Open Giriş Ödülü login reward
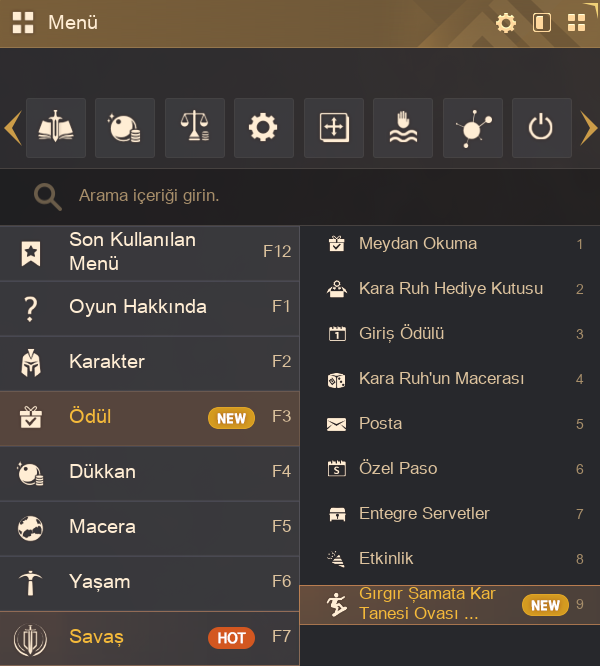 [x=450, y=334]
